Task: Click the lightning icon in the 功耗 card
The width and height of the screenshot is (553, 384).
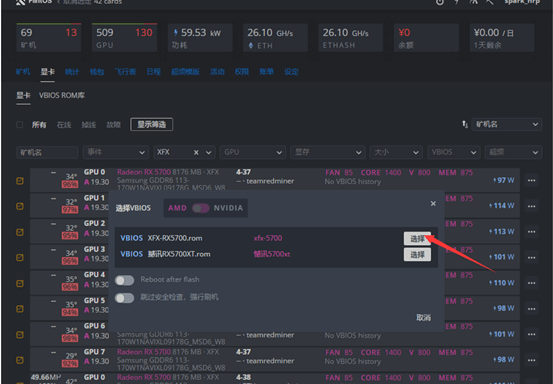Action: (176, 33)
